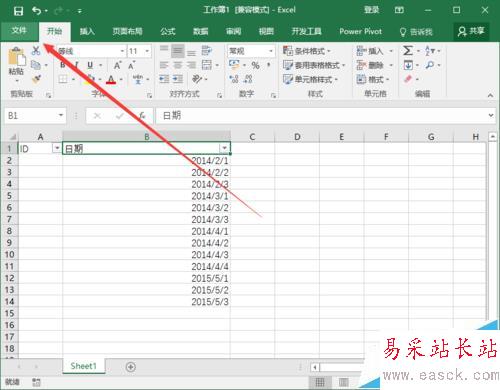Copy selection with the copy icon

36,65
